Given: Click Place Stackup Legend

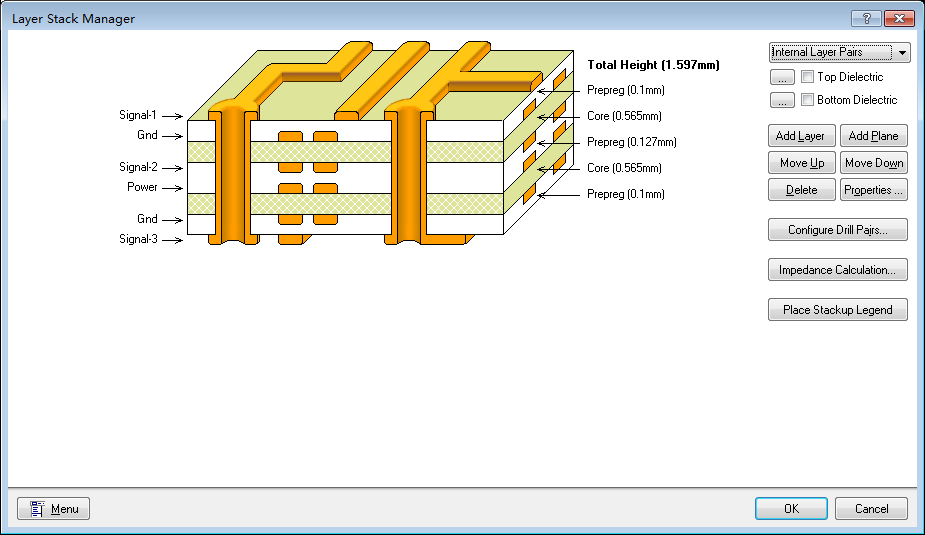Looking at the screenshot, I should coord(837,310).
